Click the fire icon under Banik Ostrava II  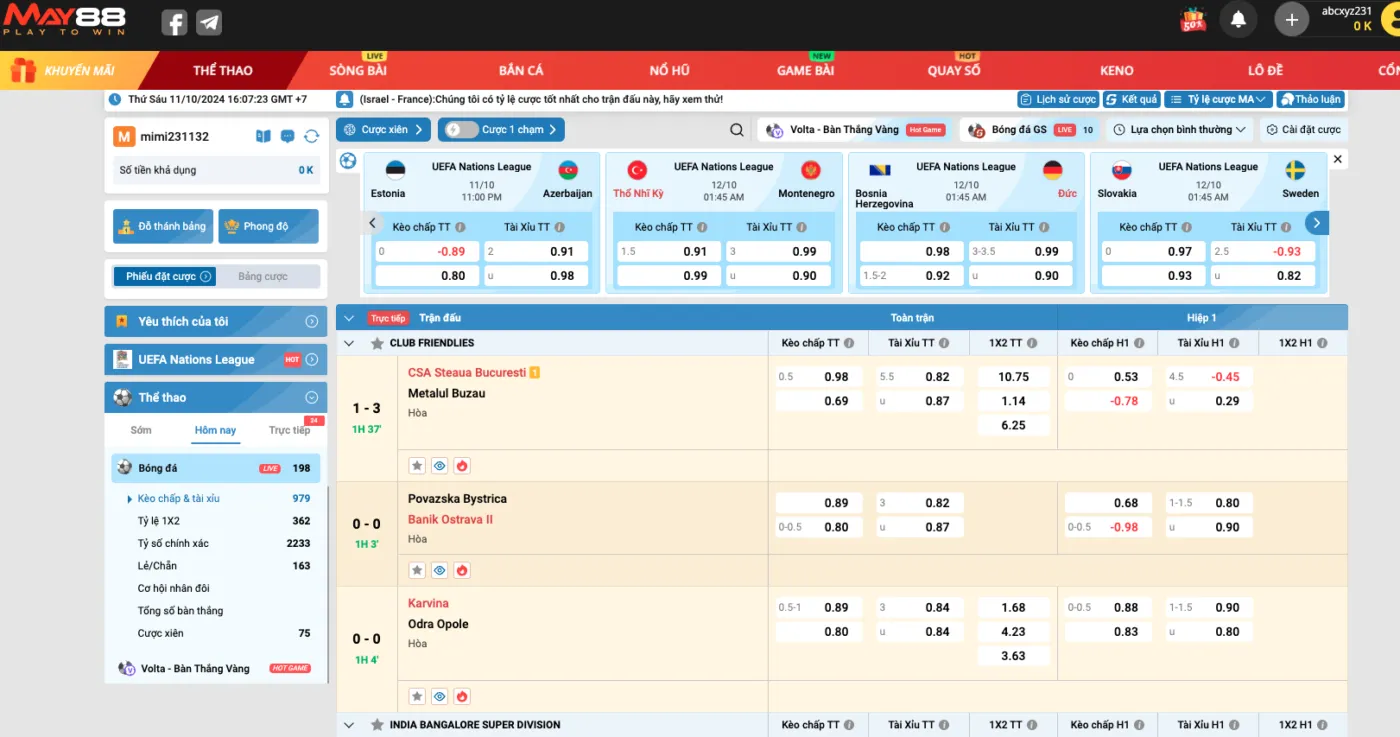click(x=462, y=570)
